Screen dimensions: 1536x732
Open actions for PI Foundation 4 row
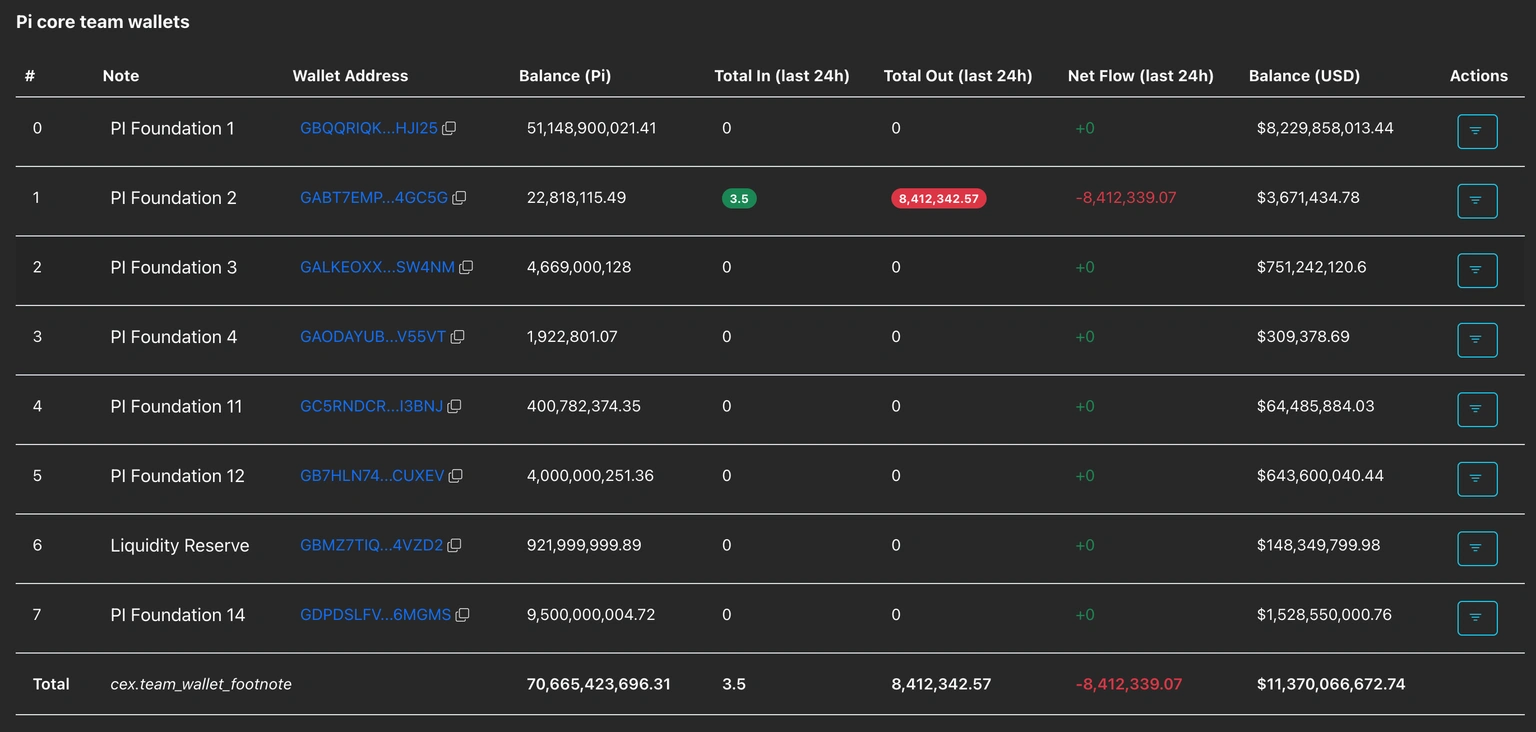(x=1477, y=340)
